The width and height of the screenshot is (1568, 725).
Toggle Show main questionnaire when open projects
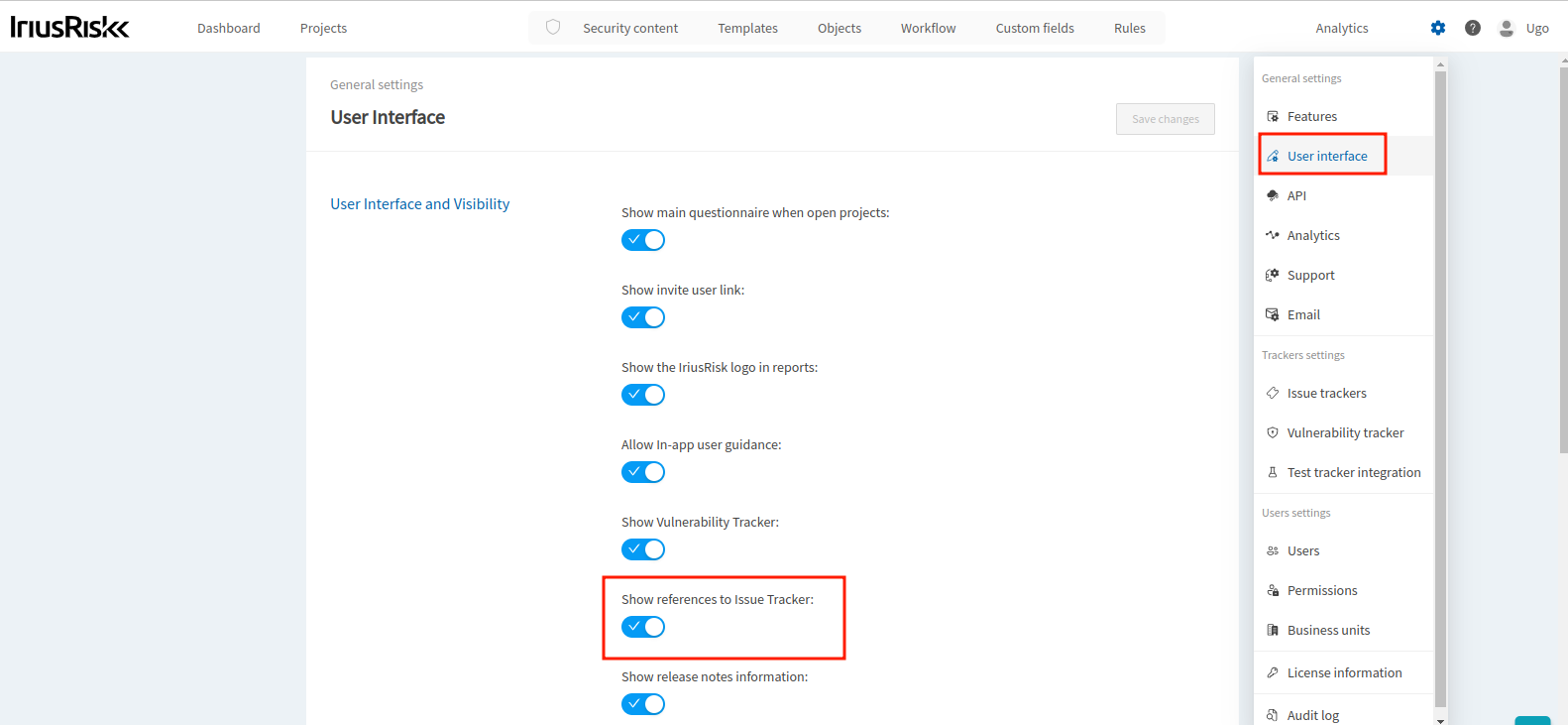tap(643, 240)
